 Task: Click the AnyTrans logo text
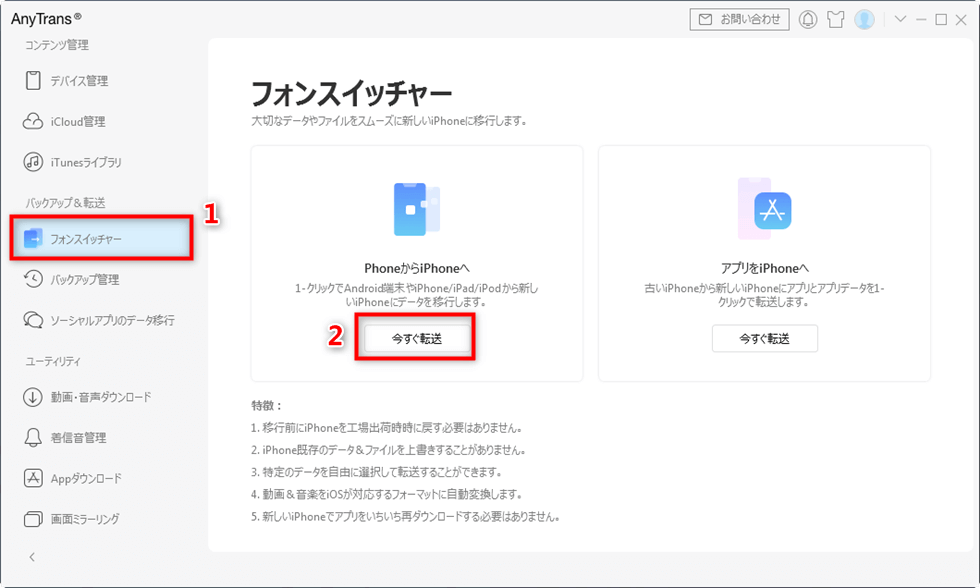(46, 19)
